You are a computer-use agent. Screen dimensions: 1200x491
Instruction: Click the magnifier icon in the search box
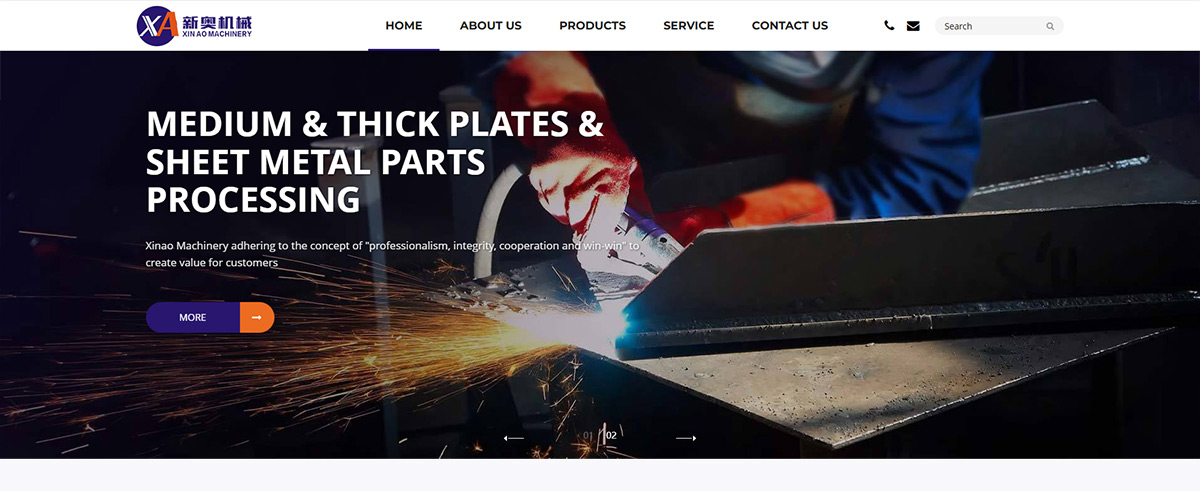(1050, 26)
